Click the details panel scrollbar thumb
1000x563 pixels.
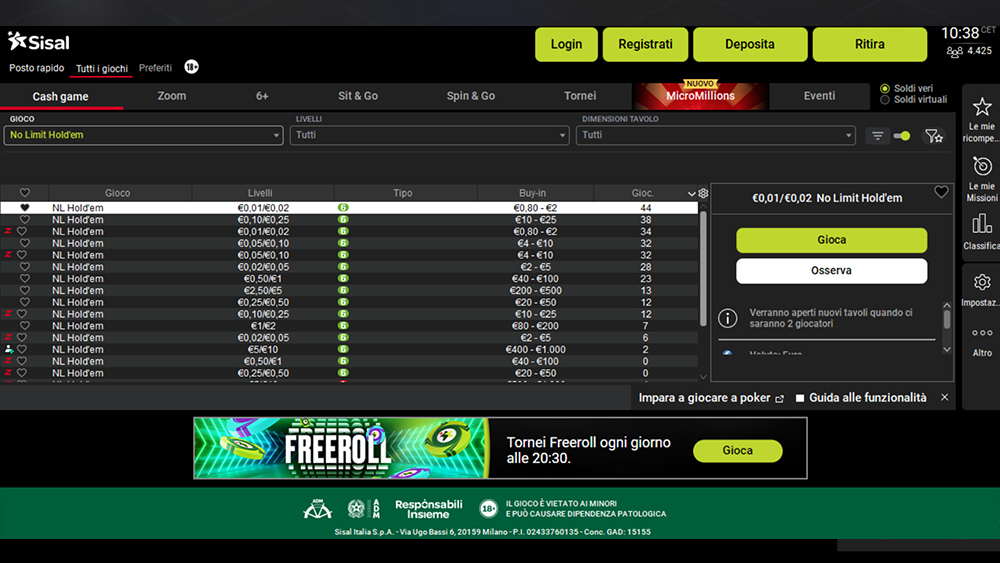947,319
